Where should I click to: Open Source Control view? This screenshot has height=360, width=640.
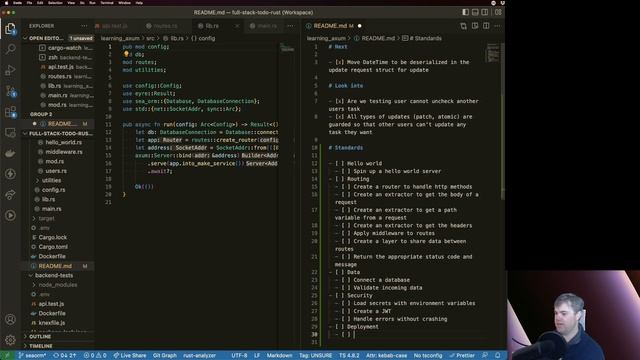point(10,91)
